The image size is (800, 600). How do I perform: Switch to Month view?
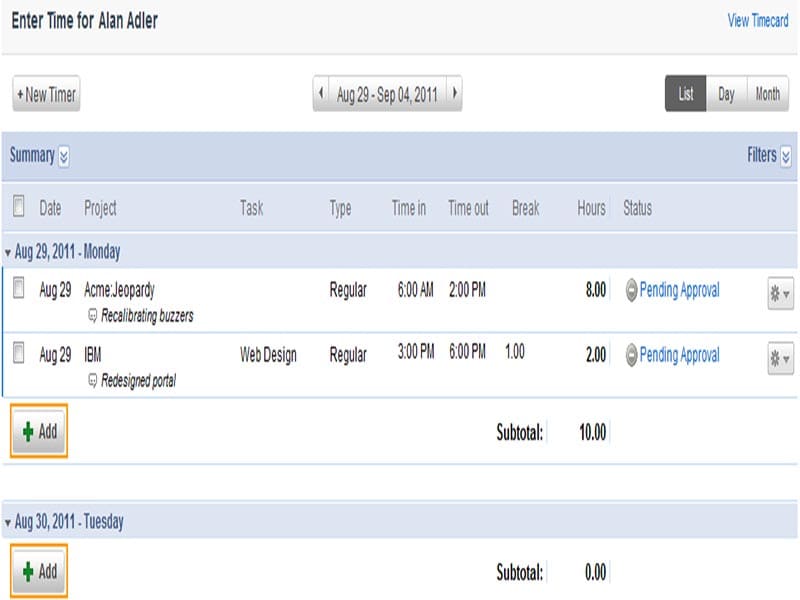coord(767,94)
